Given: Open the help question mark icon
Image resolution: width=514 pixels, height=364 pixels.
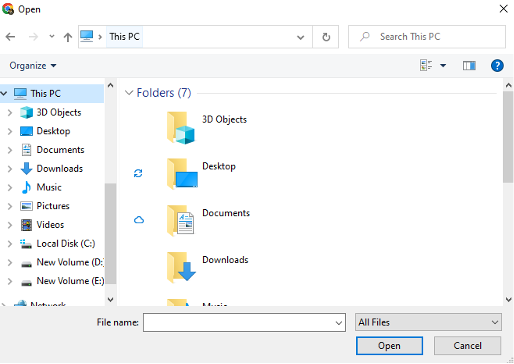Looking at the screenshot, I should tap(497, 65).
